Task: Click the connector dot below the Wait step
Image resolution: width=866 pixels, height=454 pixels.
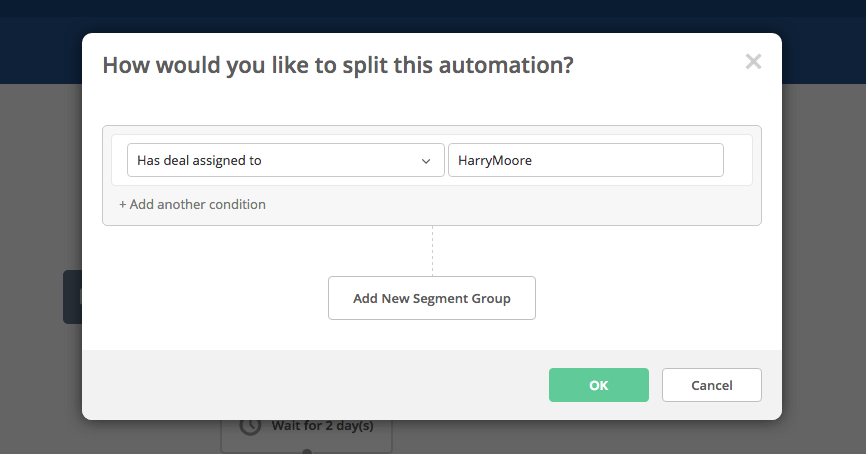Action: tap(307, 452)
